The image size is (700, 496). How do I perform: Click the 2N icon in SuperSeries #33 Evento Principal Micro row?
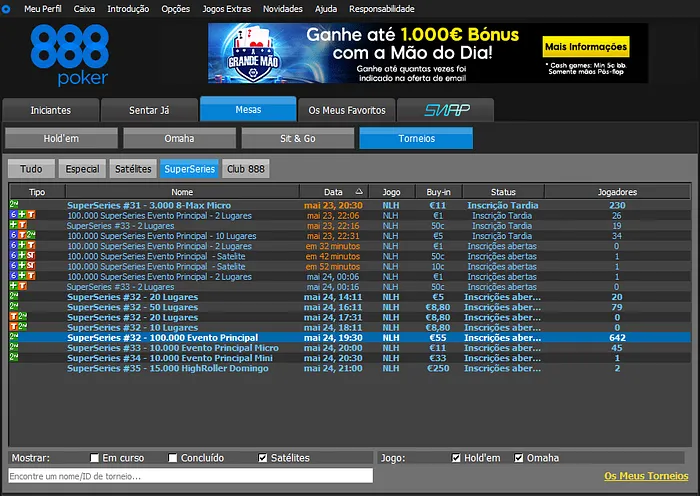pos(14,347)
